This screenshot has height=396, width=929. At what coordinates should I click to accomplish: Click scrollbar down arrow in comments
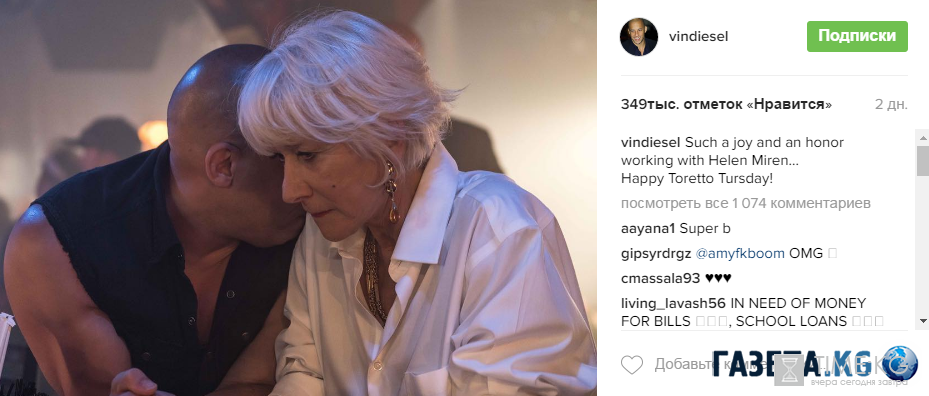pos(922,321)
